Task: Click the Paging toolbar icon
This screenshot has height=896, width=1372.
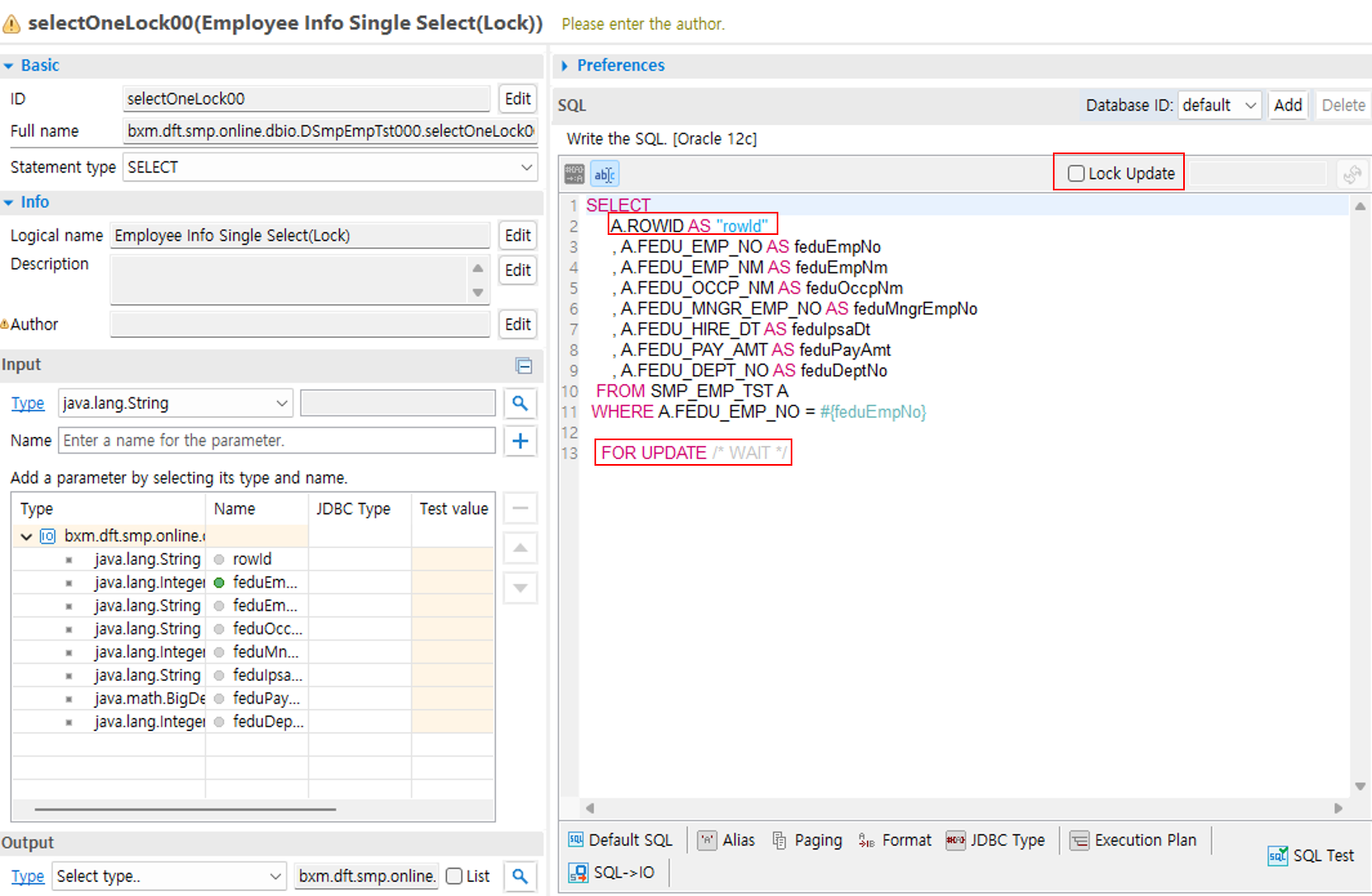Action: (779, 840)
